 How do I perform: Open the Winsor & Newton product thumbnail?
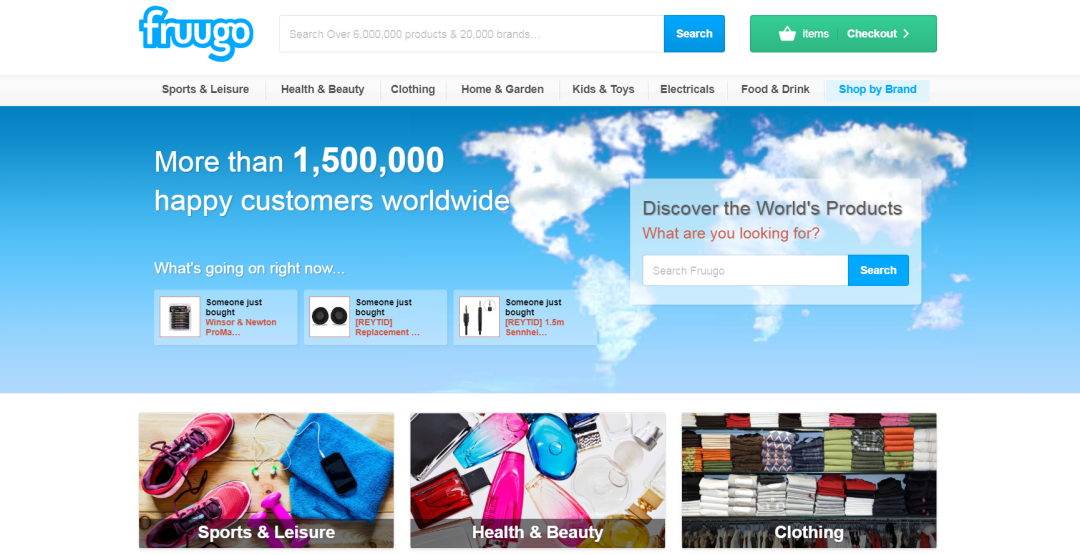[180, 317]
